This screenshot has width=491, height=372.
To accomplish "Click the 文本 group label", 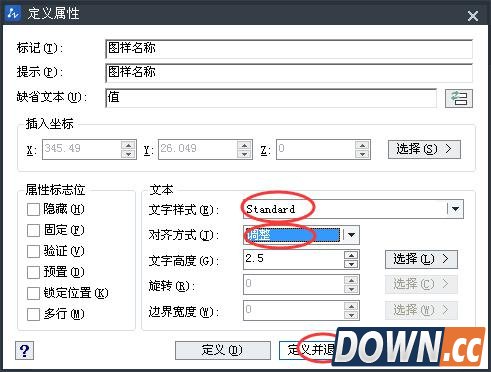I will [x=162, y=190].
